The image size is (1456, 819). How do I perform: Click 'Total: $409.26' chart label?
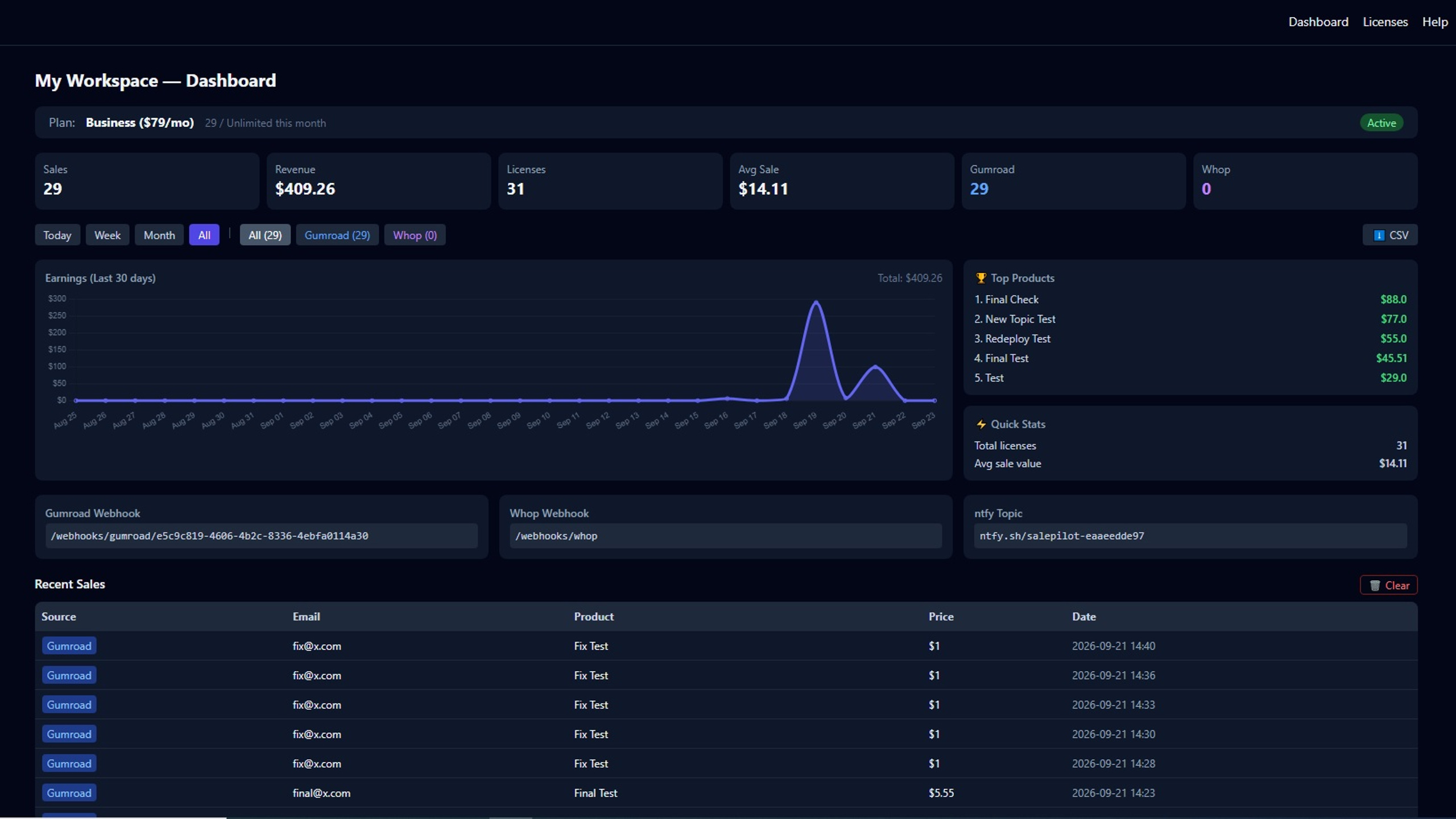pyautogui.click(x=909, y=278)
